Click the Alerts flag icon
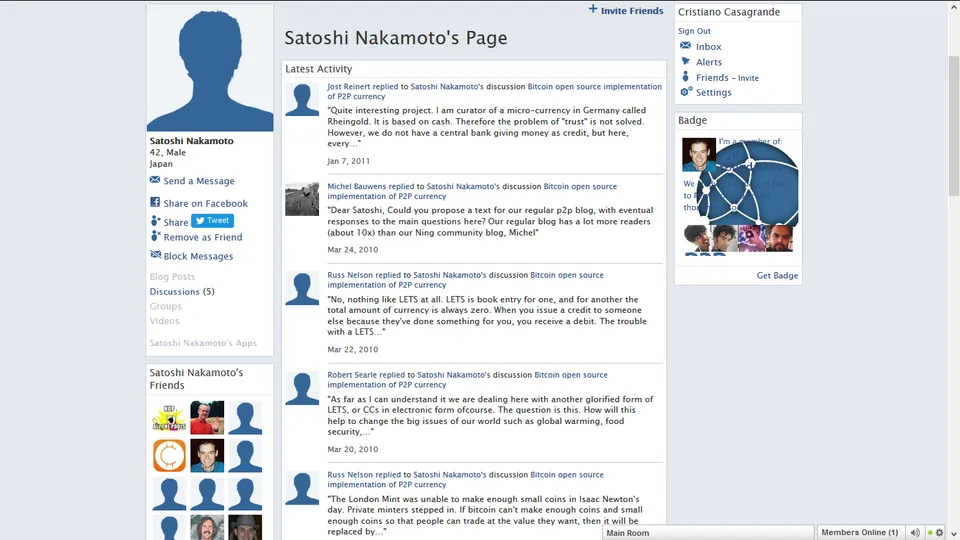This screenshot has width=960, height=540. pos(686,61)
